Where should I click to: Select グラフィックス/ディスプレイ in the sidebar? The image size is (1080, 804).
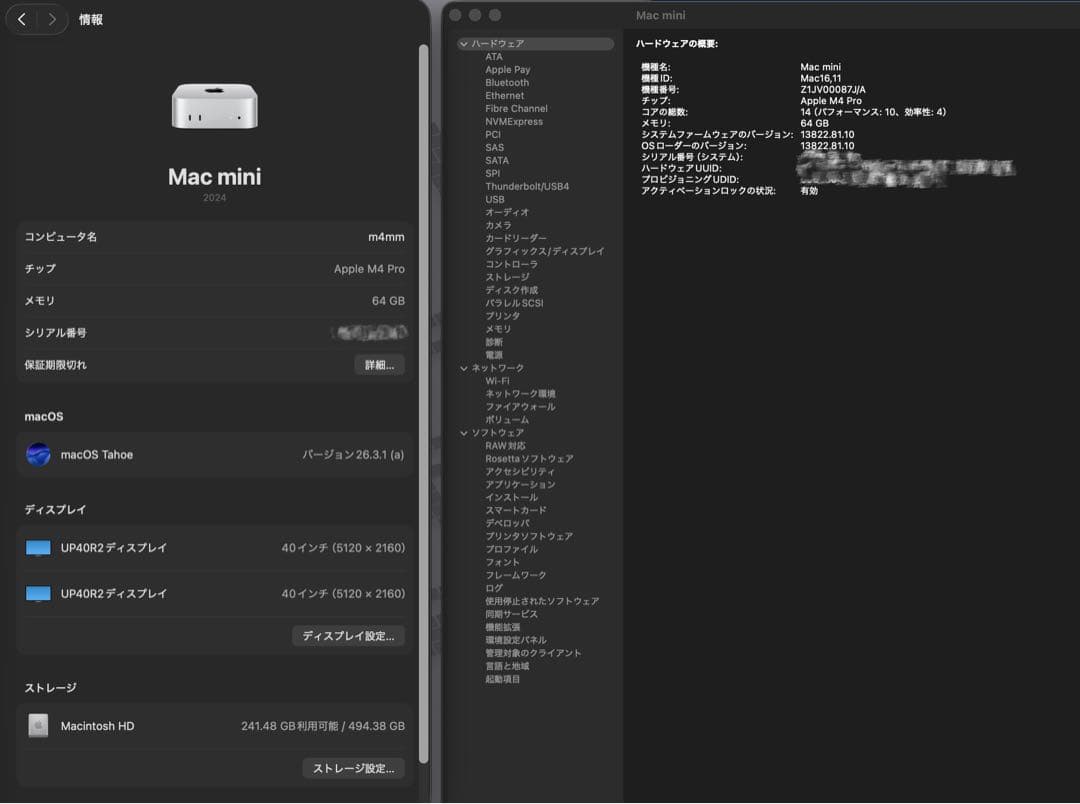click(544, 251)
